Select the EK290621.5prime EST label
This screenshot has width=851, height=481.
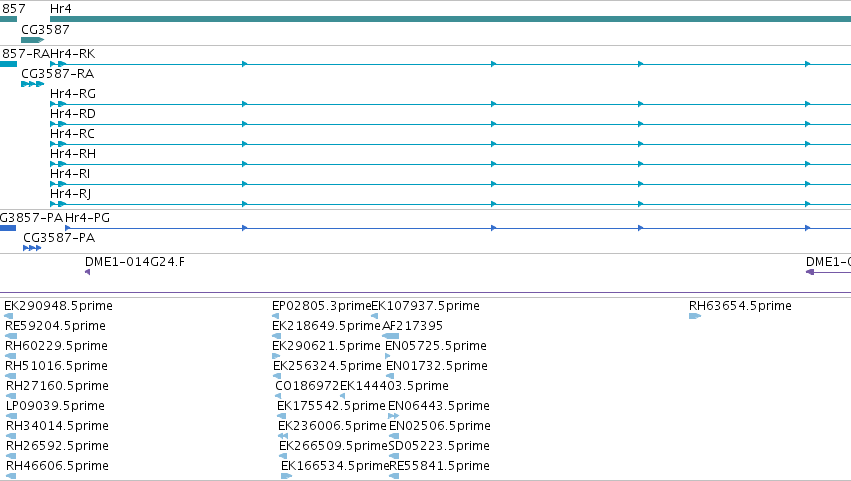coord(326,346)
